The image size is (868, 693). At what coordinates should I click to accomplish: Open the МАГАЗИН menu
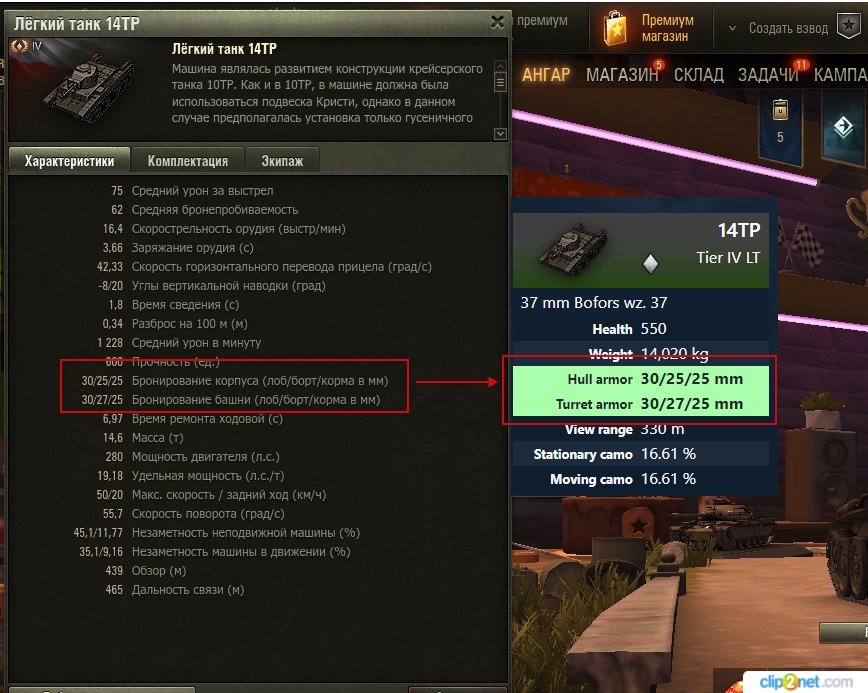622,74
